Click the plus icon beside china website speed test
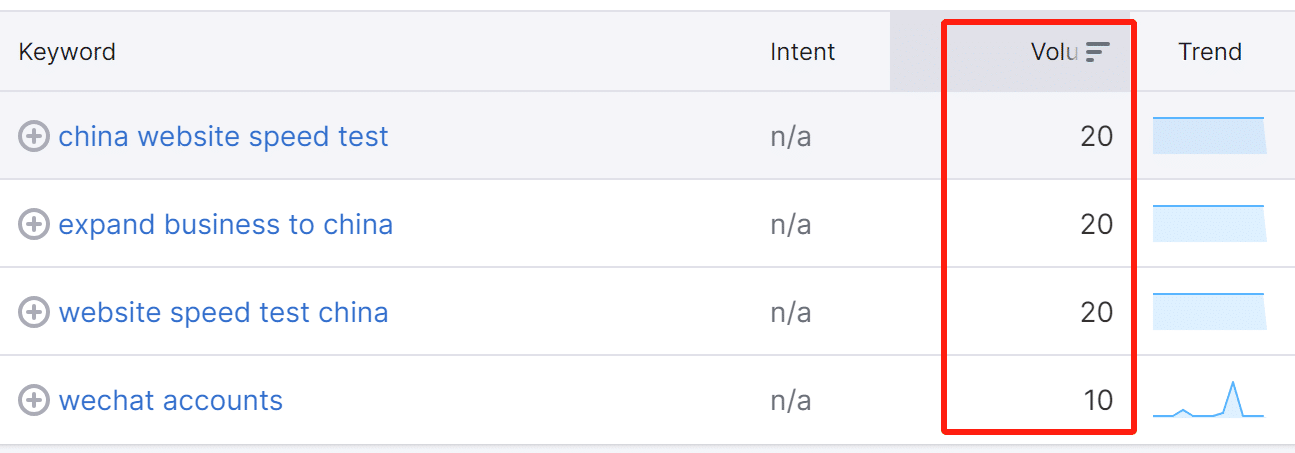Screen dimensions: 1295x453 [x=34, y=136]
